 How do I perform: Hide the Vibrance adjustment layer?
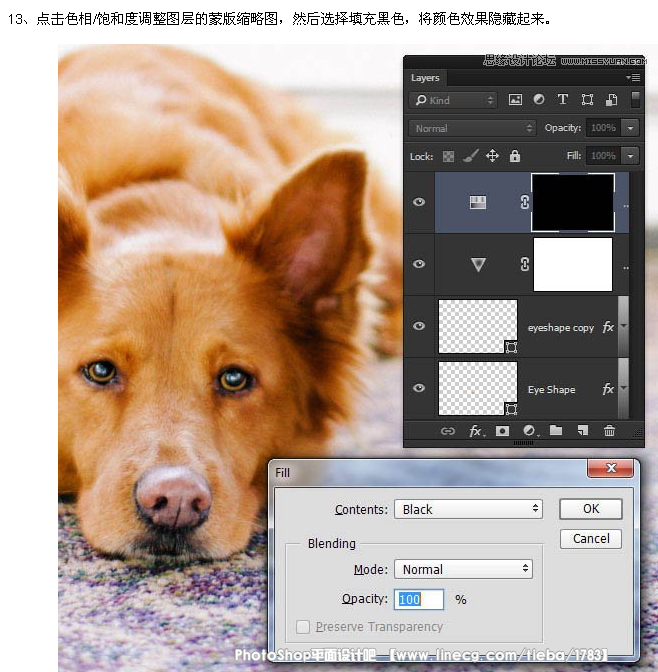[419, 264]
